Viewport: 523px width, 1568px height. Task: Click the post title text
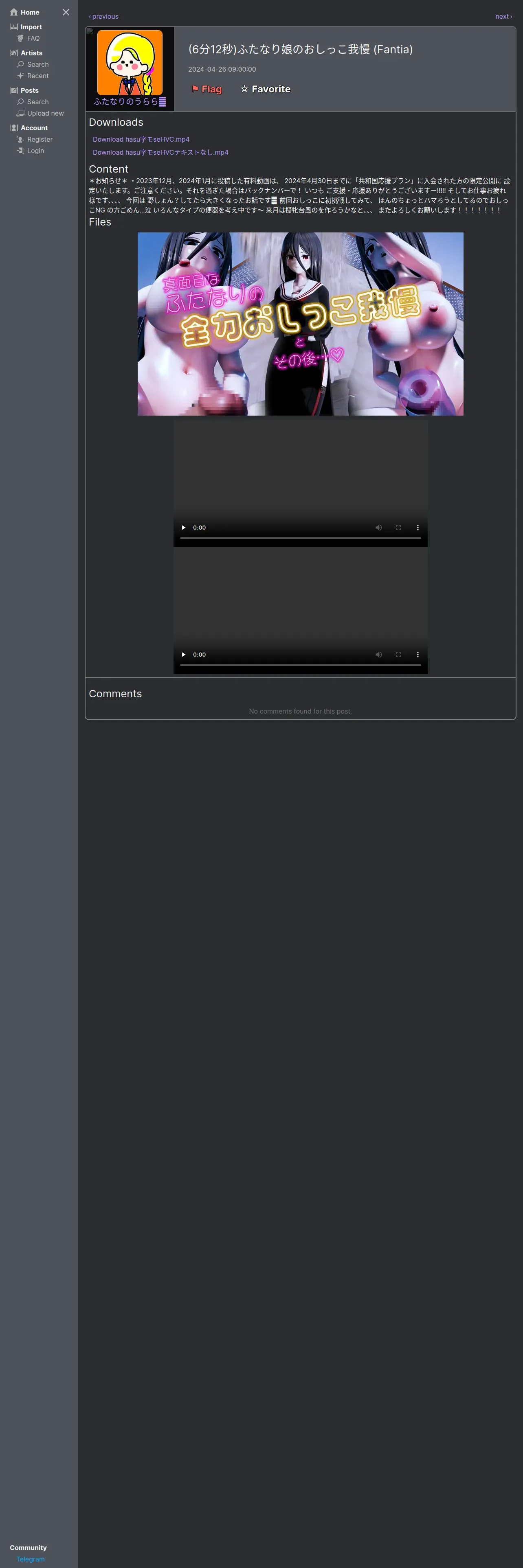point(300,49)
